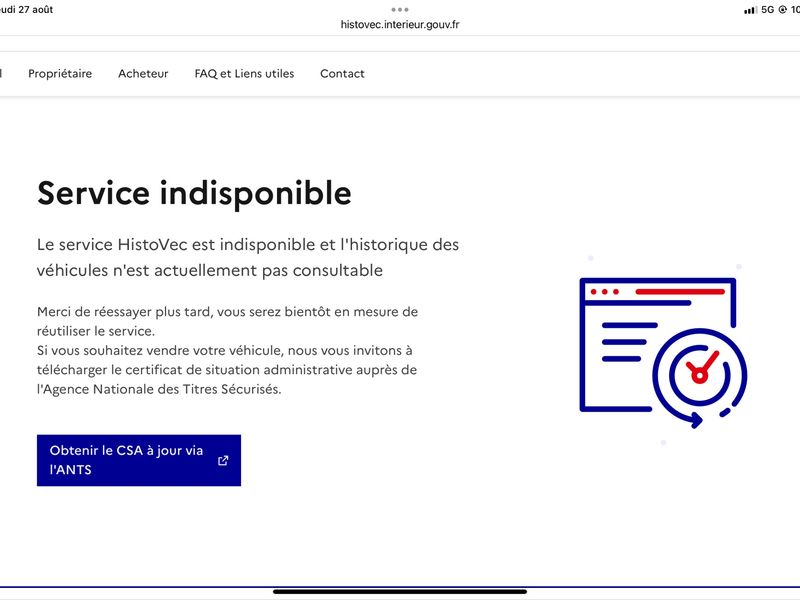Viewport: 800px width, 600px height.
Task: Click the 'Le service HistoVec est indisponible' sentence
Action: (x=248, y=257)
